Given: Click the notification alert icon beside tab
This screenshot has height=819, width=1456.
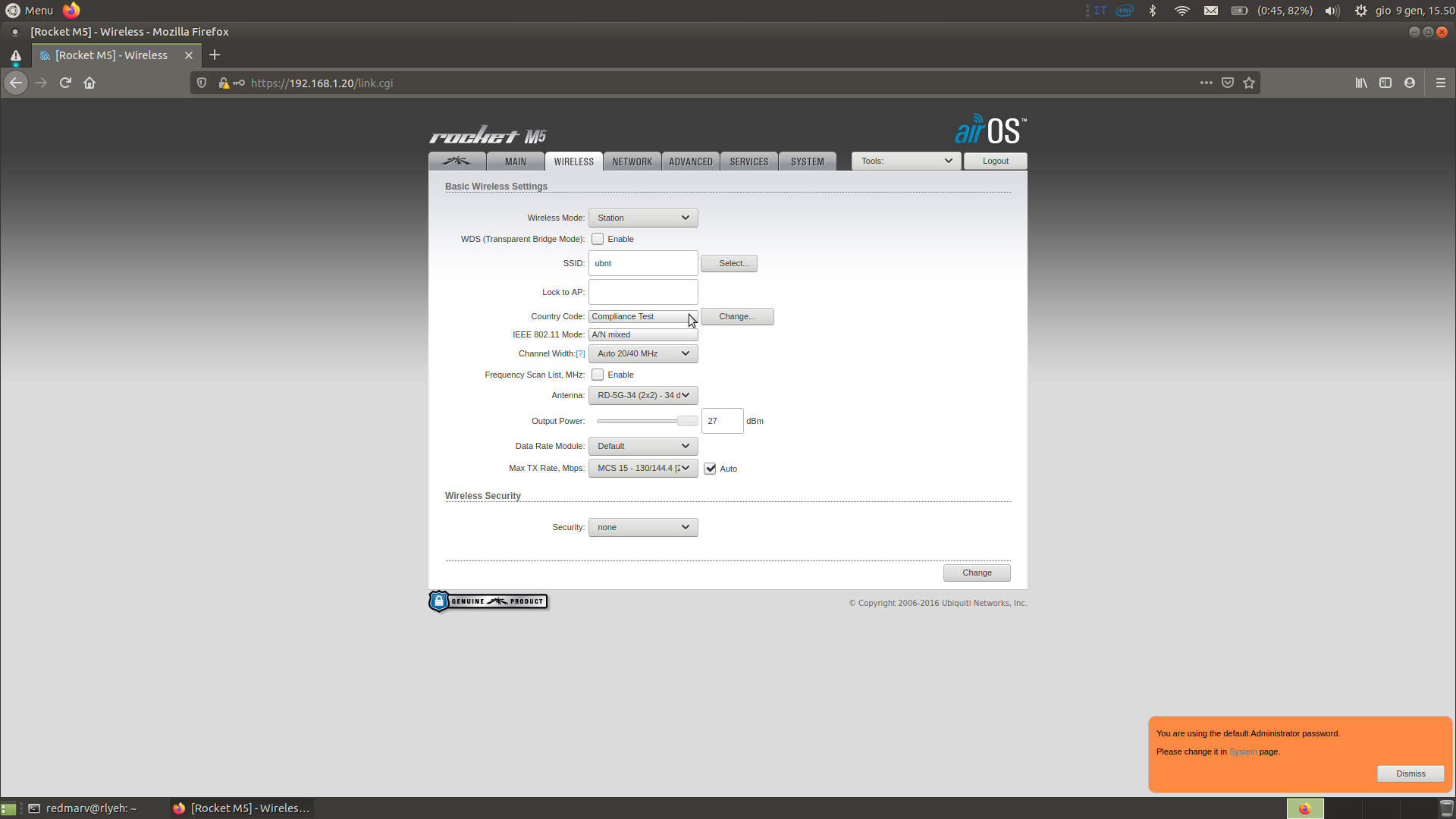Looking at the screenshot, I should coord(16,55).
